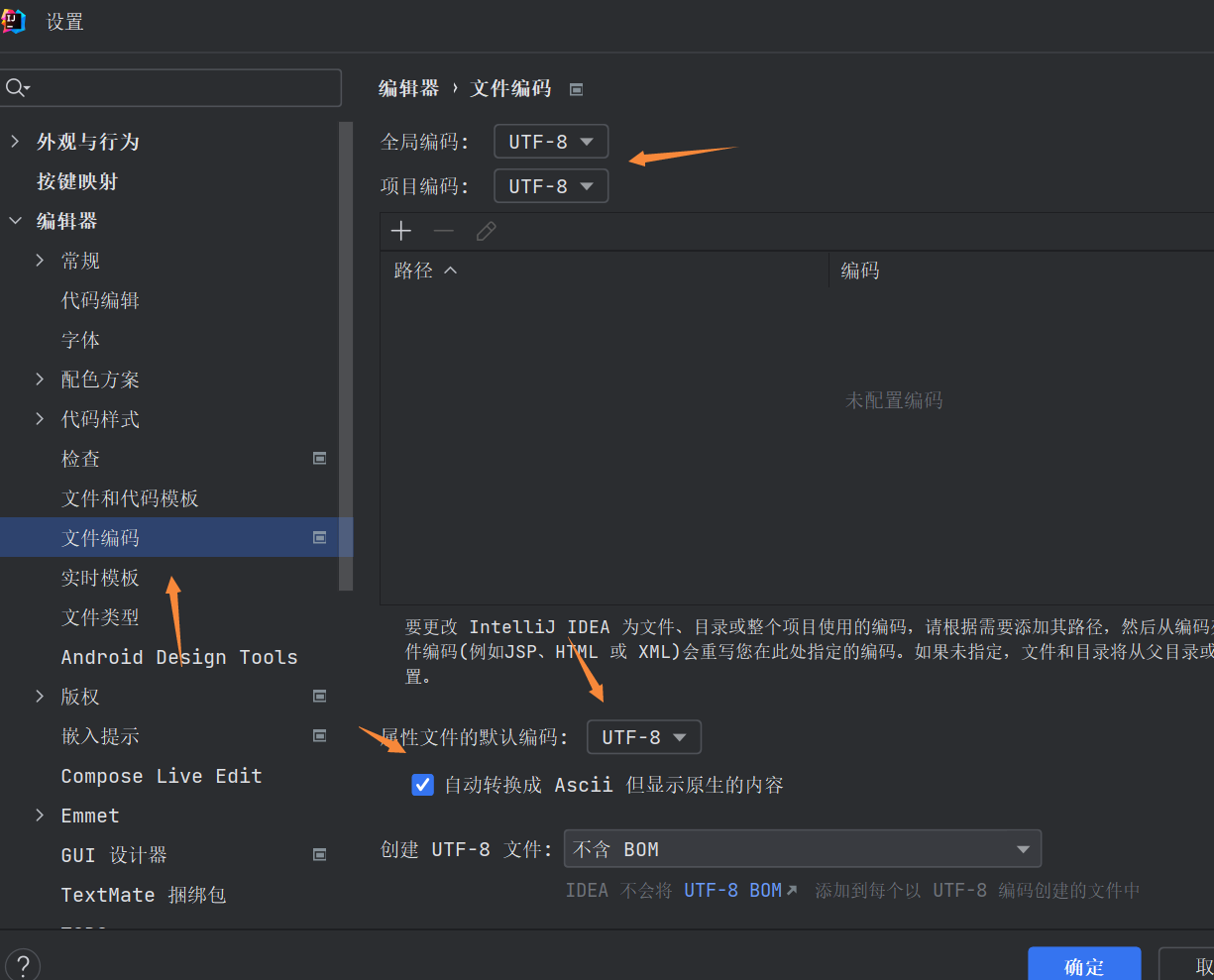The image size is (1214, 980).
Task: Expand the Emmet node
Action: pyautogui.click(x=40, y=816)
